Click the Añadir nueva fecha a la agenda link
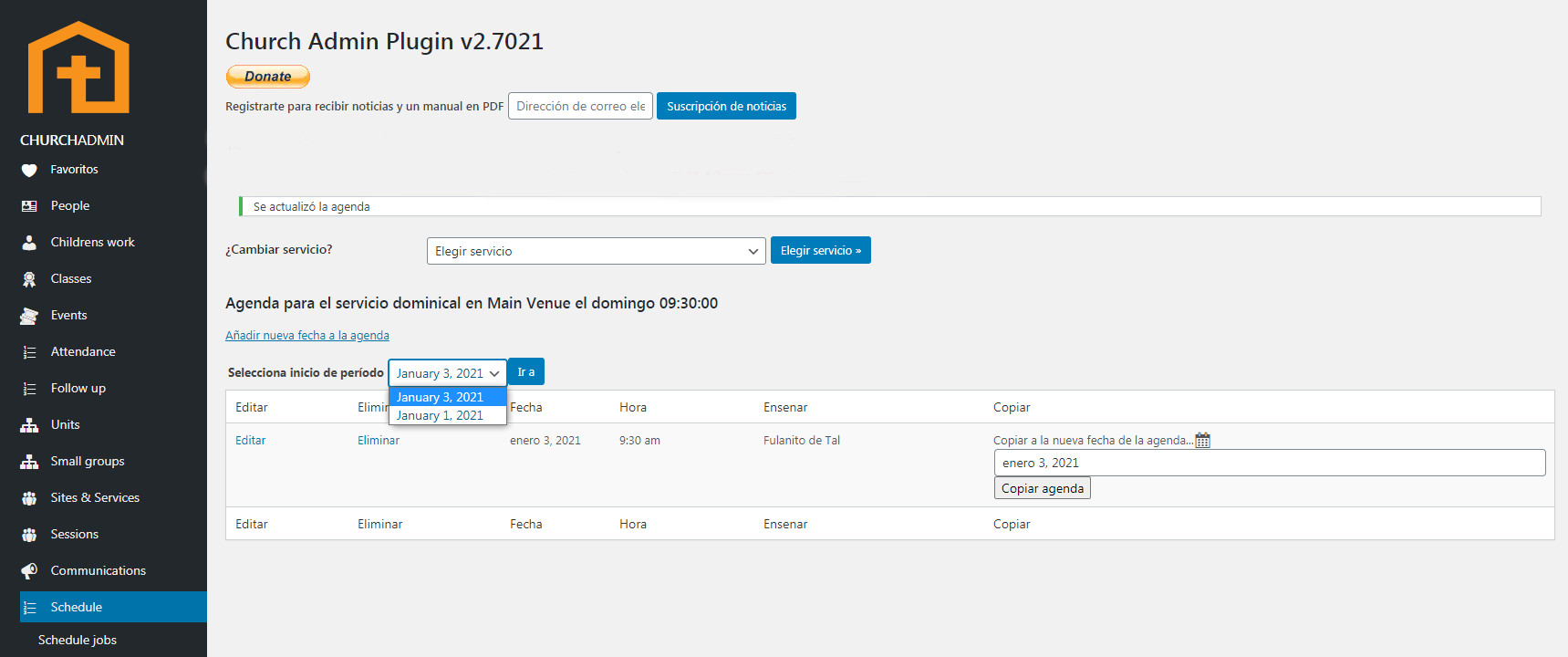The height and width of the screenshot is (657, 1568). click(x=307, y=336)
